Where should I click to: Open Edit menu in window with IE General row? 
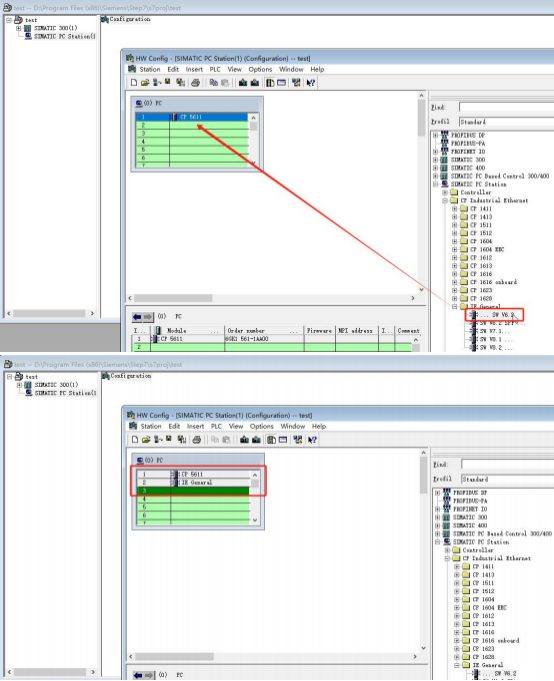[174, 426]
